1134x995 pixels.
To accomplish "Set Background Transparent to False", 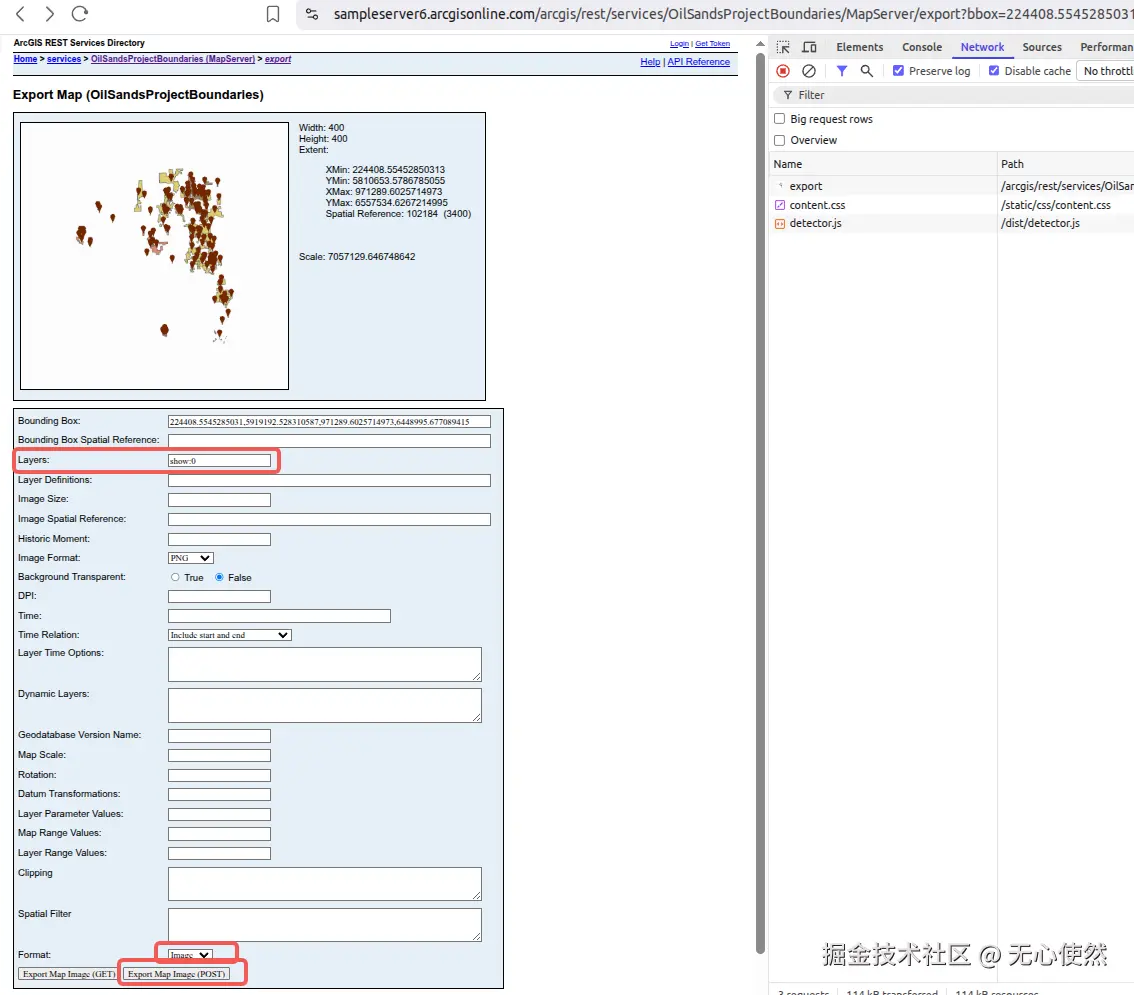I will pos(219,577).
